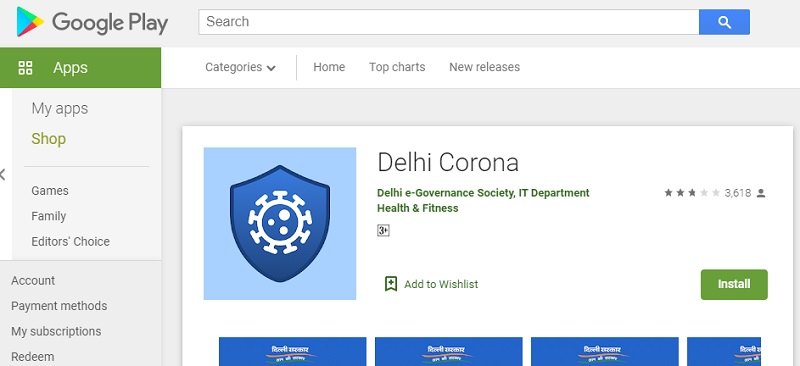The image size is (800, 366).
Task: Open the Apps grid icon section
Action: pos(25,67)
